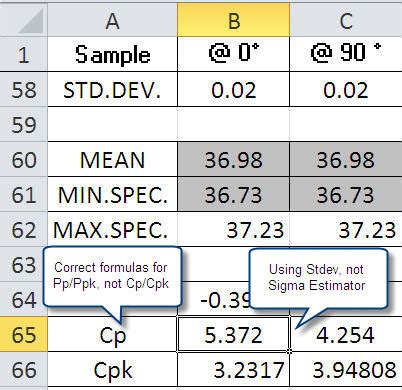Select MIN.SPEC. value 36.73 in column B
The image size is (402, 390).
pyautogui.click(x=234, y=194)
